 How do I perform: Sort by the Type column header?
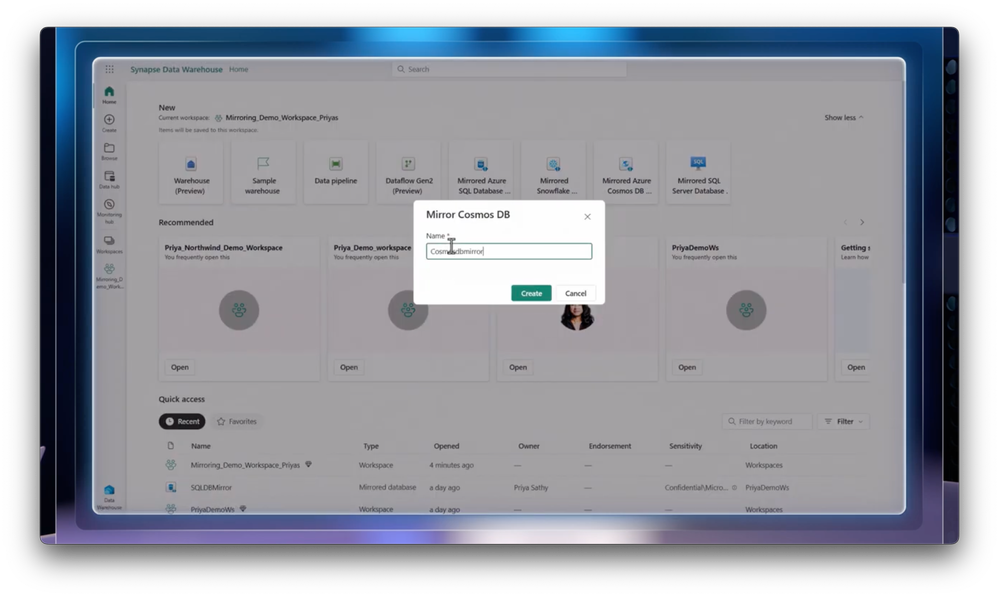click(x=371, y=446)
